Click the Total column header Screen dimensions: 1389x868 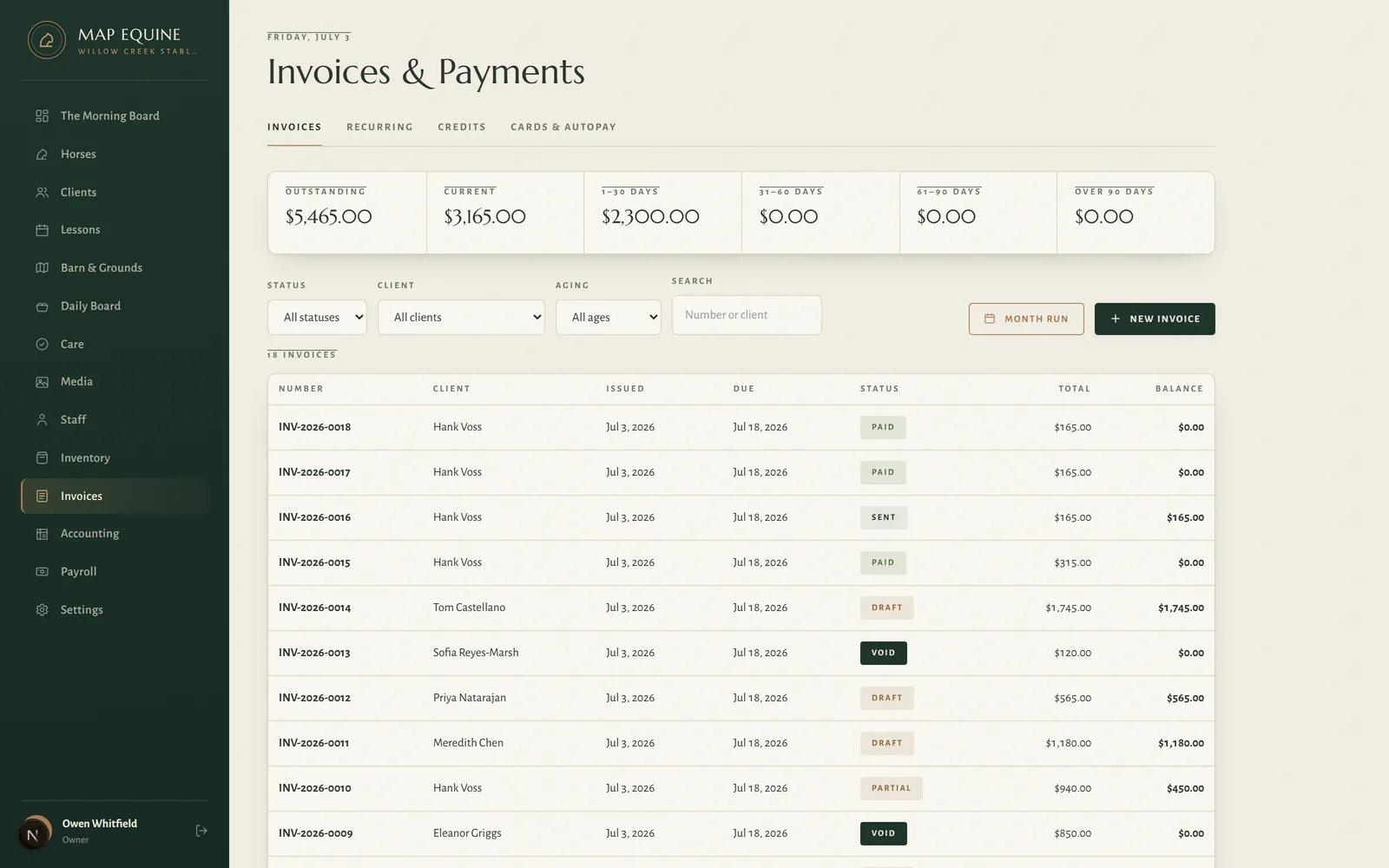(x=1075, y=389)
